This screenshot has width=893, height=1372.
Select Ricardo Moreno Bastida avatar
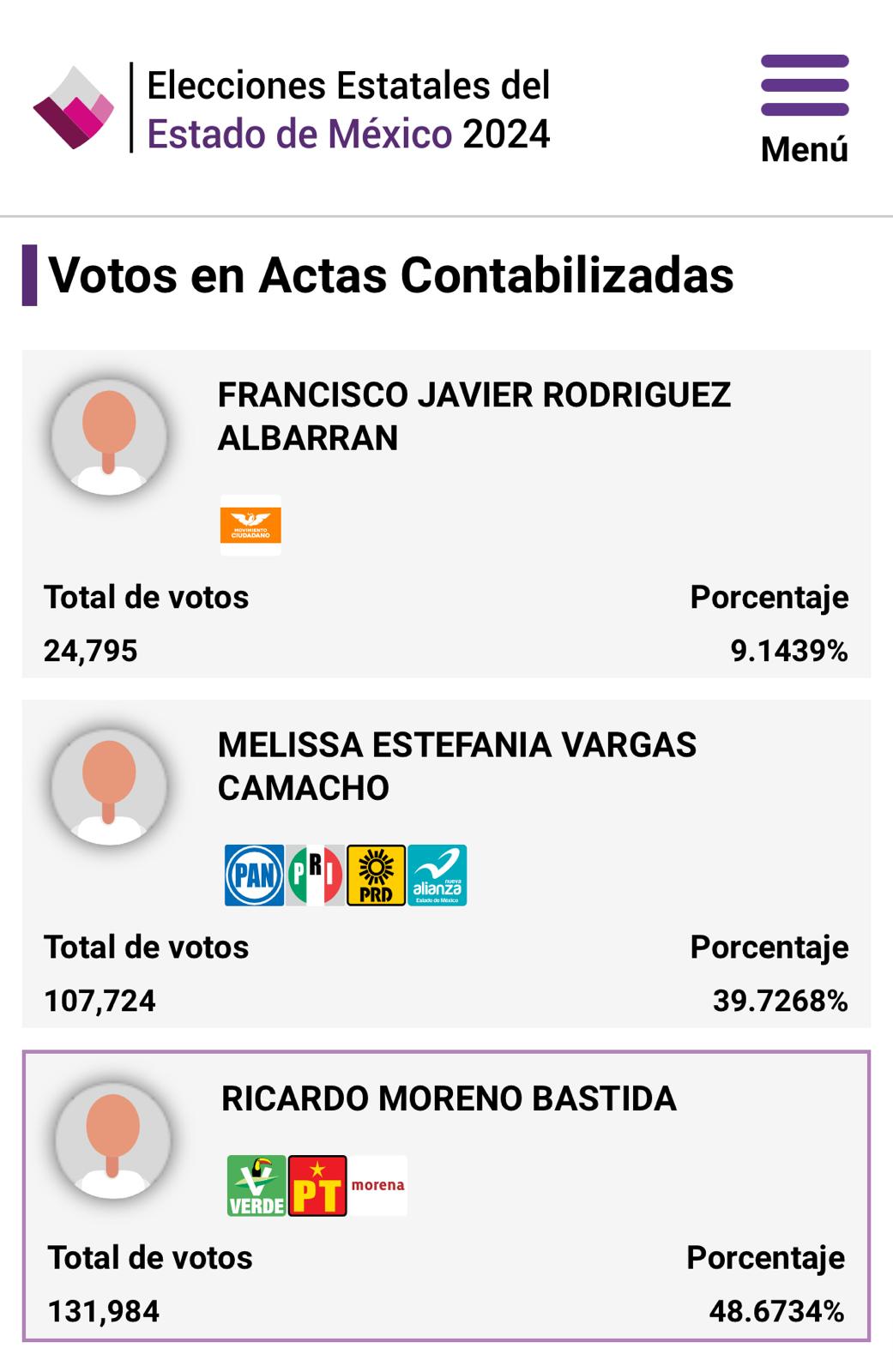(x=112, y=1140)
